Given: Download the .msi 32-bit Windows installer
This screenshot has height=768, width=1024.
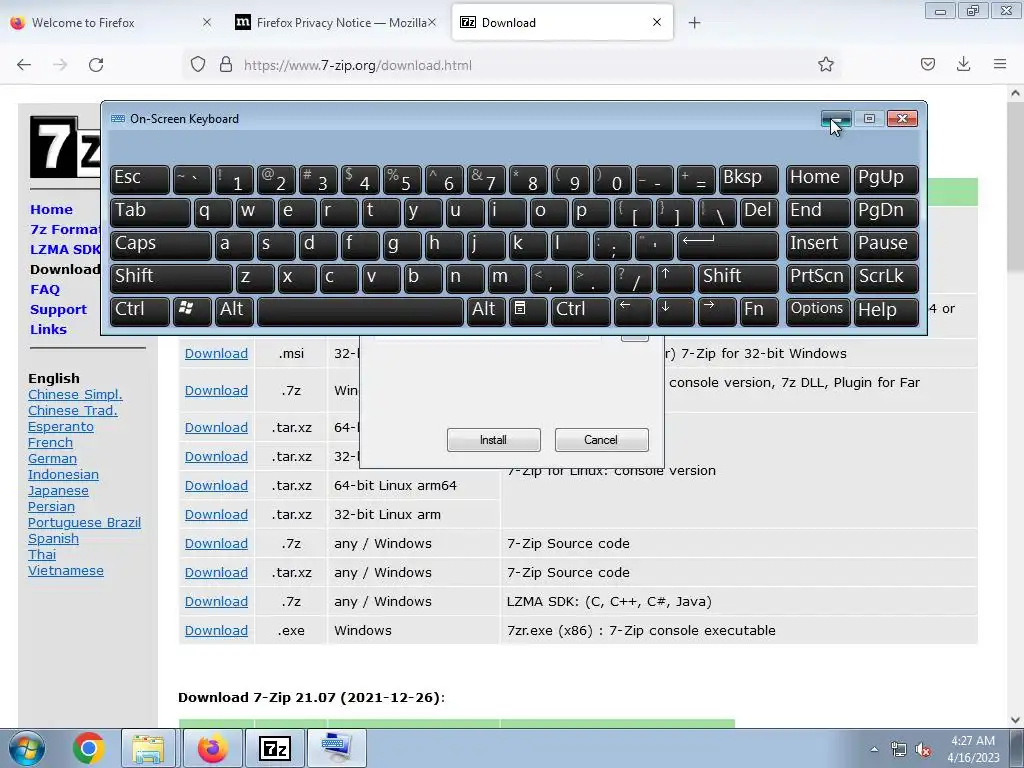Looking at the screenshot, I should point(216,353).
